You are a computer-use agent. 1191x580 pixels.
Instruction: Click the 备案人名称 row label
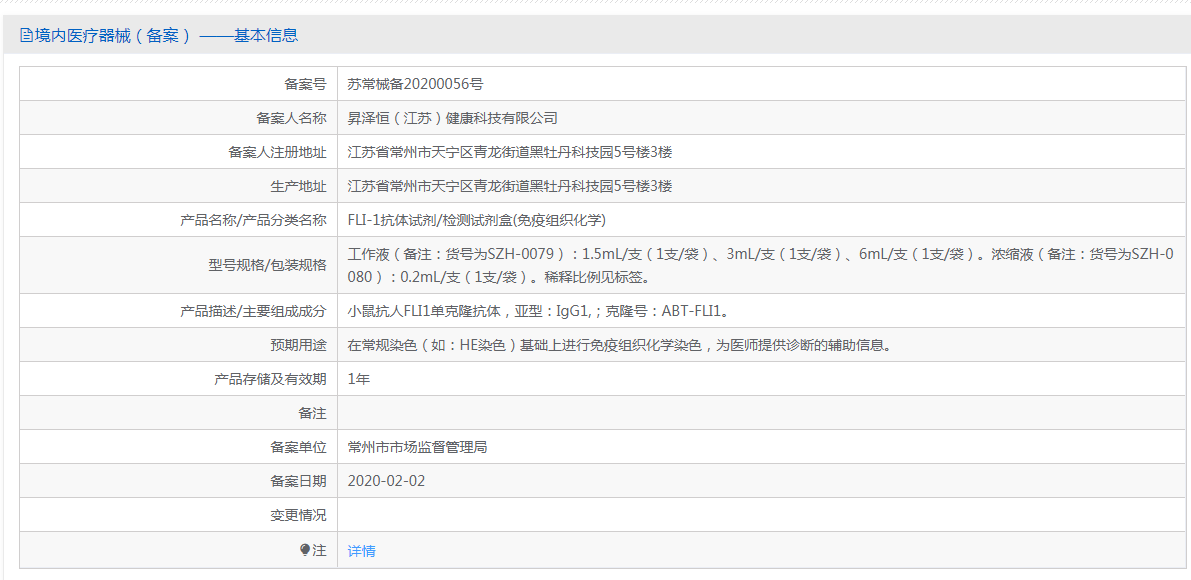292,118
